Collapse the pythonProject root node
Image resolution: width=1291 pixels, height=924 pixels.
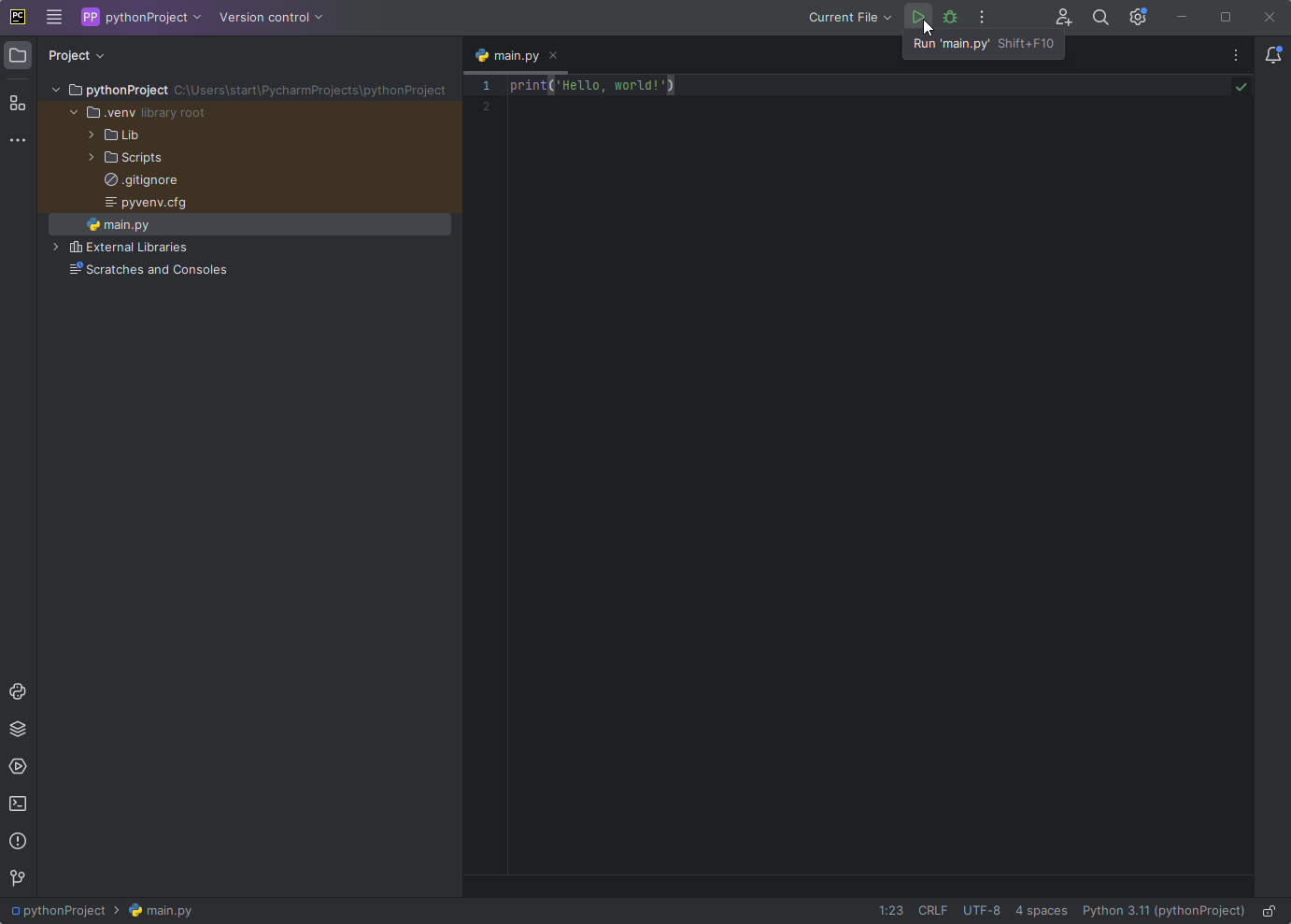tap(56, 90)
